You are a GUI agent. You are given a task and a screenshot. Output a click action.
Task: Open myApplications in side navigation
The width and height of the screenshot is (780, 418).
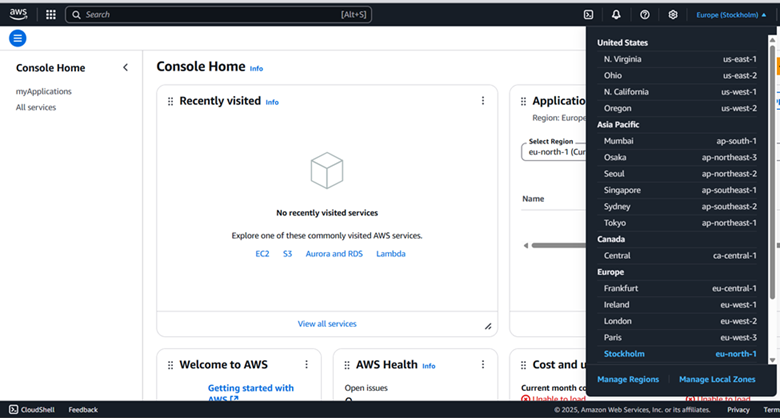(44, 92)
